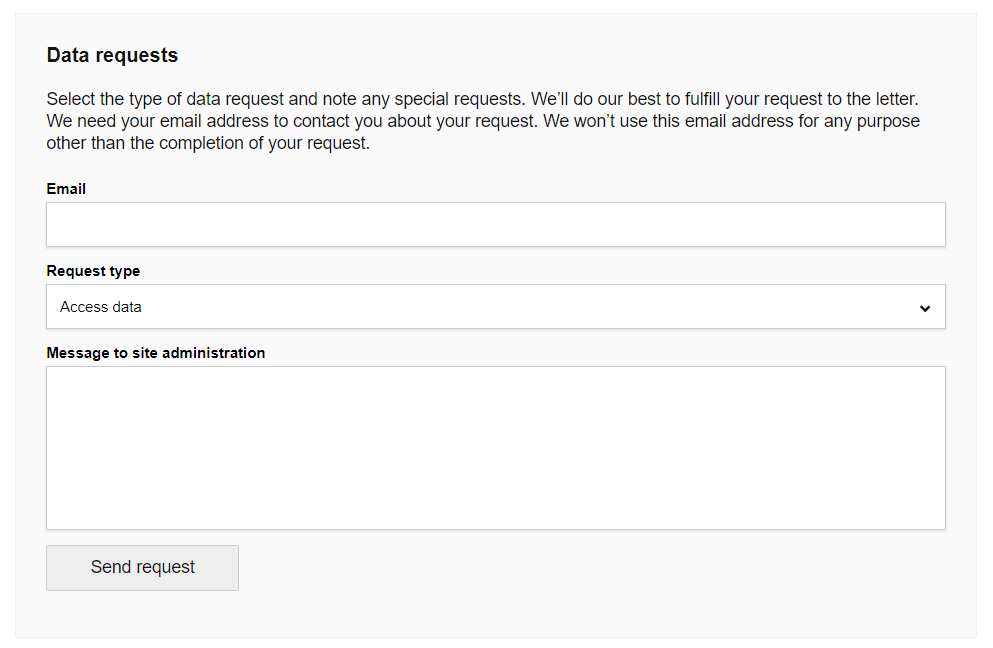Click the middle of Request type combo box
Screen dimensions: 993x648
(495, 307)
